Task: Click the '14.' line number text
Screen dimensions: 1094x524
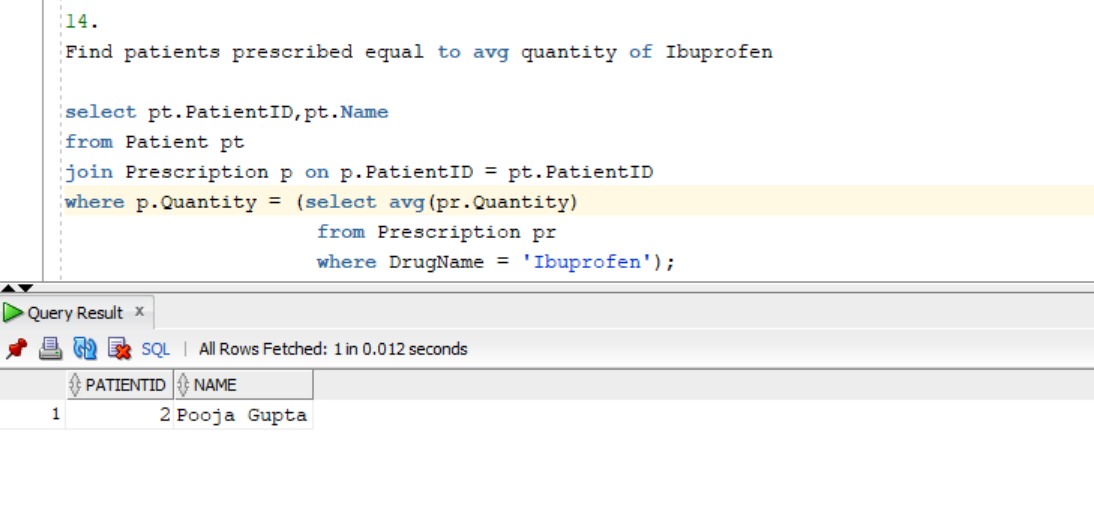Action: [x=82, y=22]
